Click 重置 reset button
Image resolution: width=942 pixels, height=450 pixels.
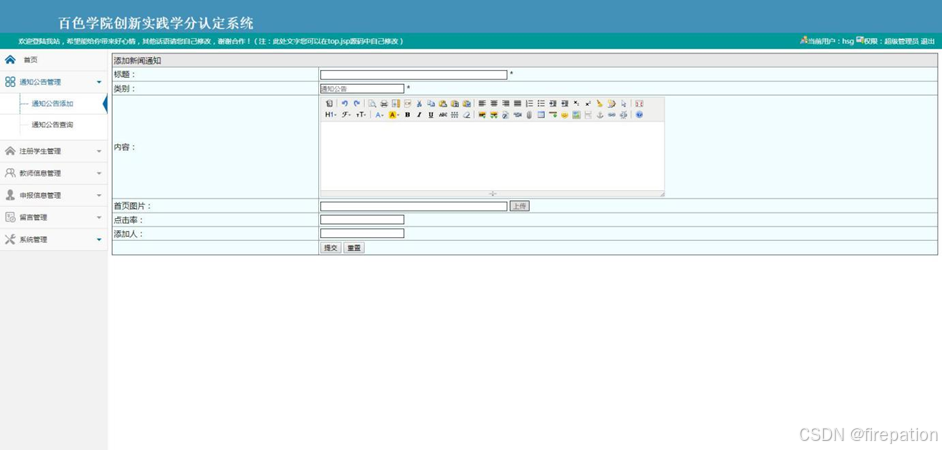(354, 248)
